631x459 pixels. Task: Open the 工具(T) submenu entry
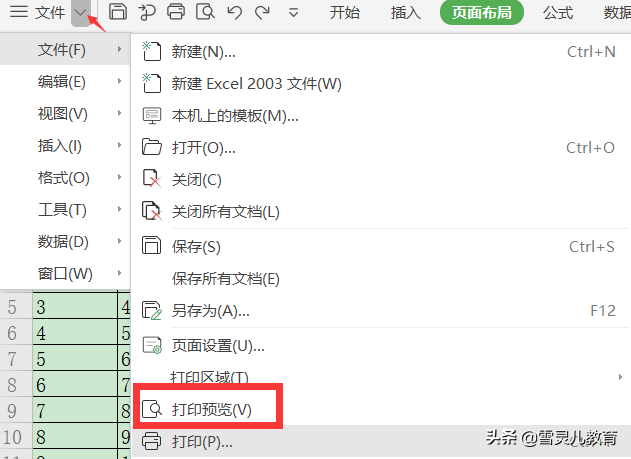coord(65,210)
